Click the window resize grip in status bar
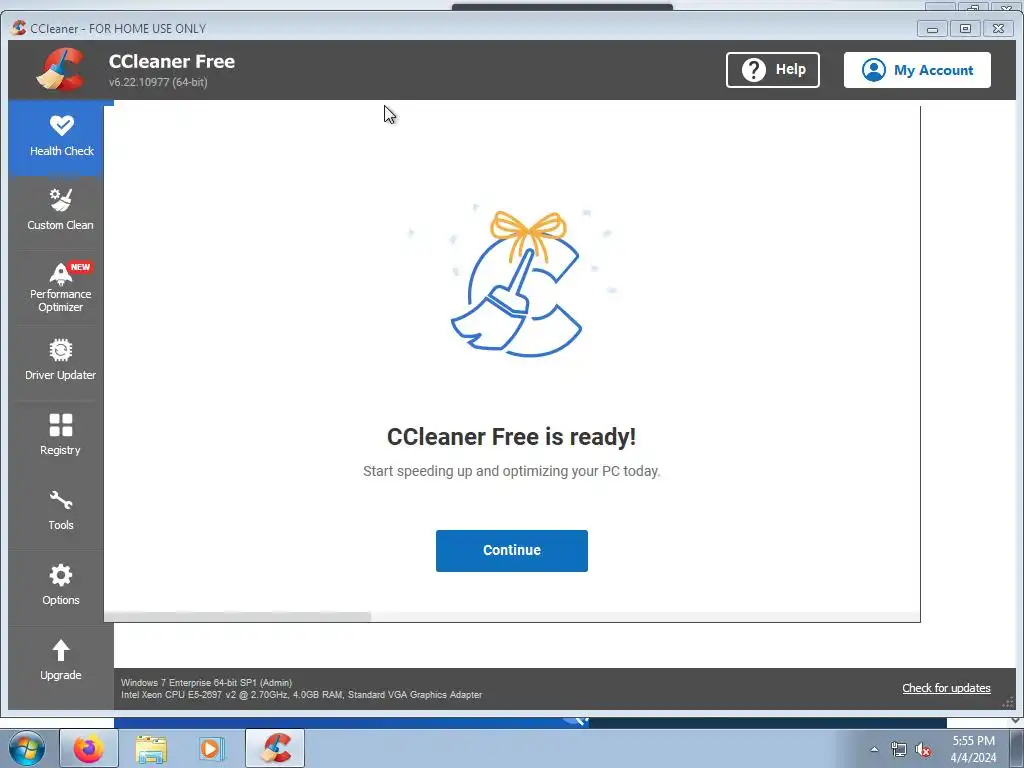The image size is (1024, 768). pos(1007,703)
